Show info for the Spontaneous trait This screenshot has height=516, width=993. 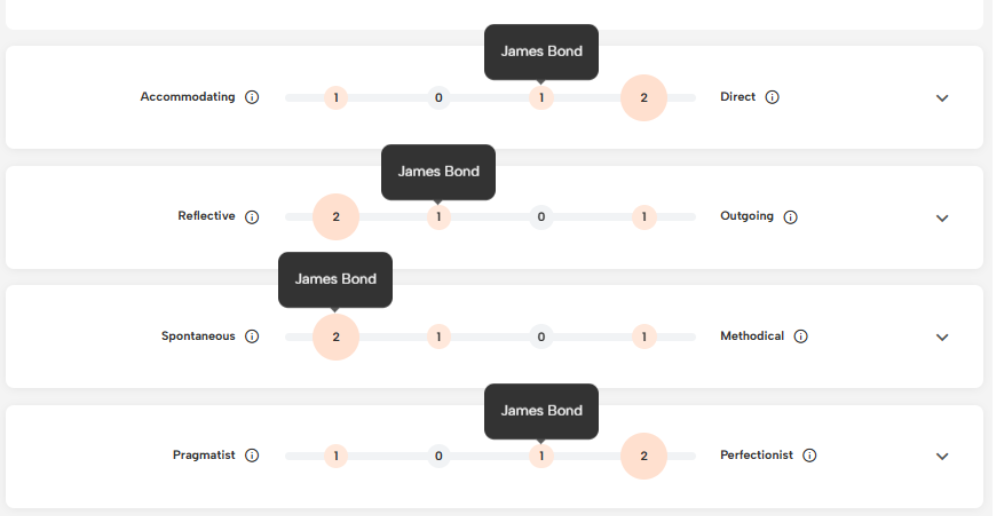click(252, 337)
